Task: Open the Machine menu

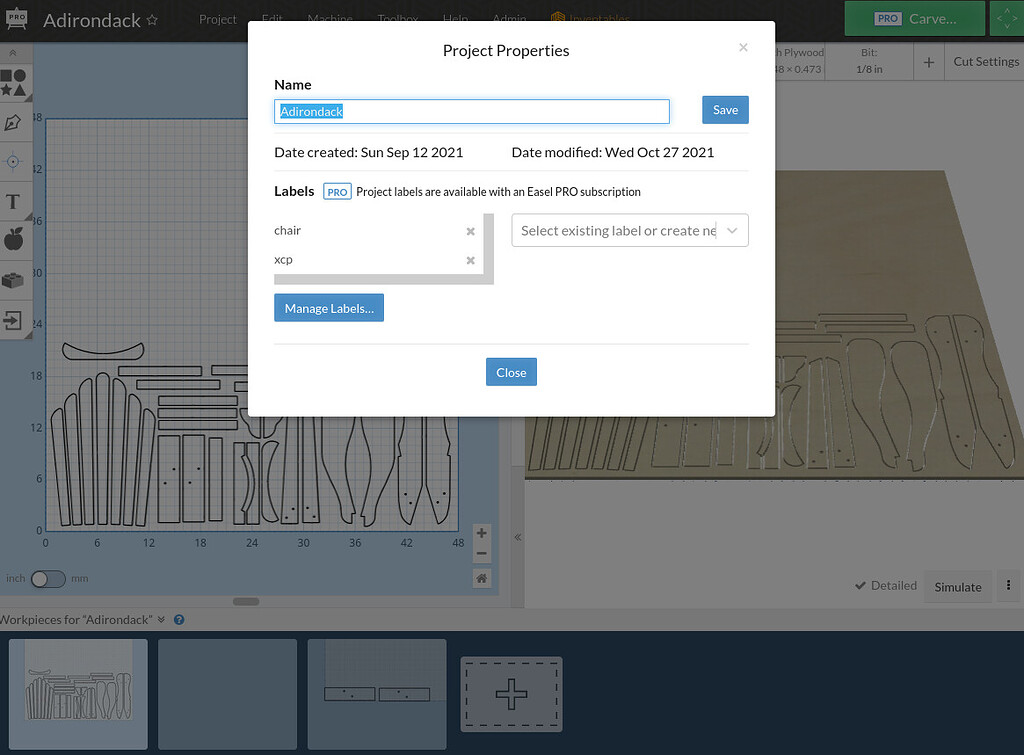Action: click(x=330, y=18)
